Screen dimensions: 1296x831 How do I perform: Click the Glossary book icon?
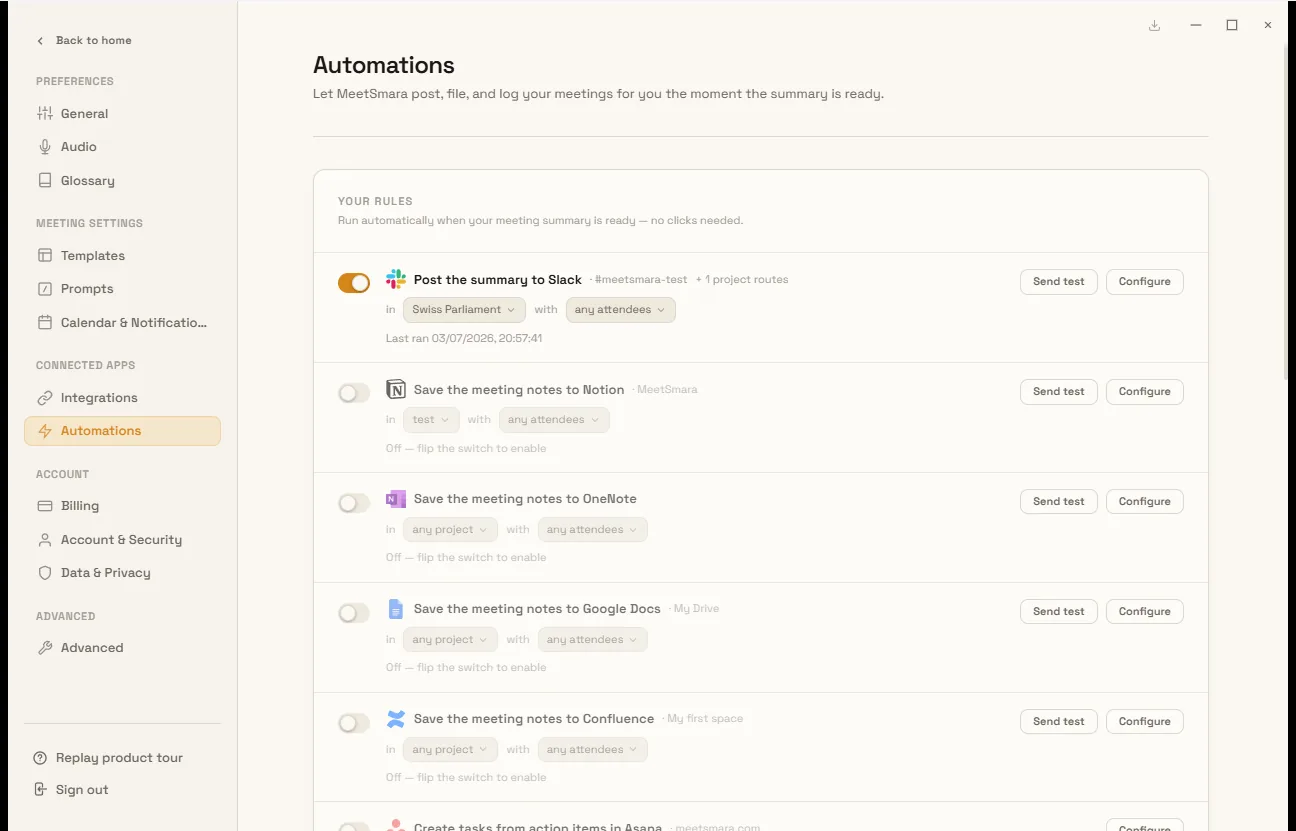pyautogui.click(x=45, y=181)
